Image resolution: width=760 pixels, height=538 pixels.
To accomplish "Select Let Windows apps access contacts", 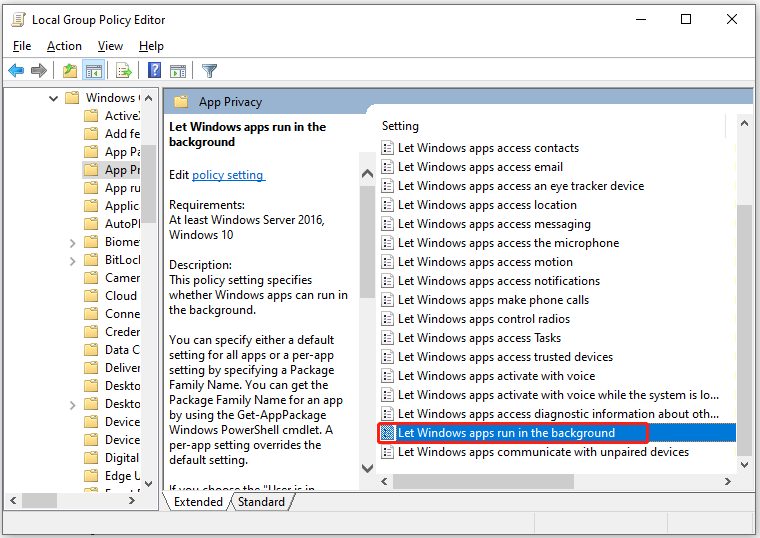I will coord(488,147).
